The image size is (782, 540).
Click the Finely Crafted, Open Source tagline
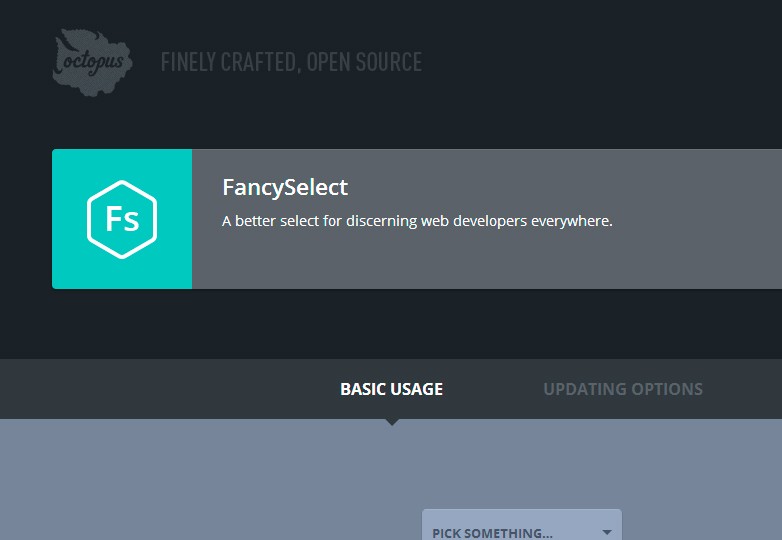(x=291, y=62)
